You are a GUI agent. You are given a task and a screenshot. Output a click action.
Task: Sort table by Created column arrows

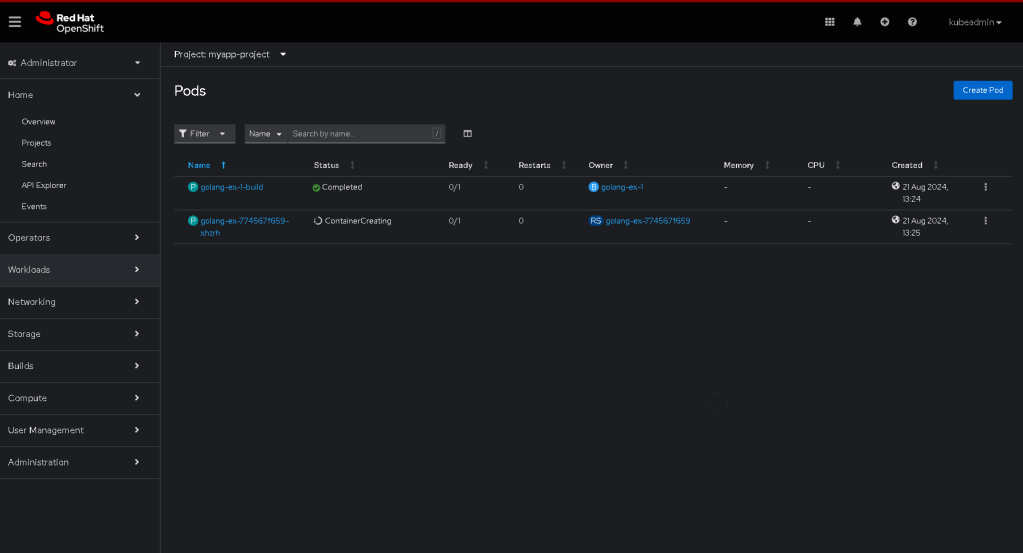936,165
